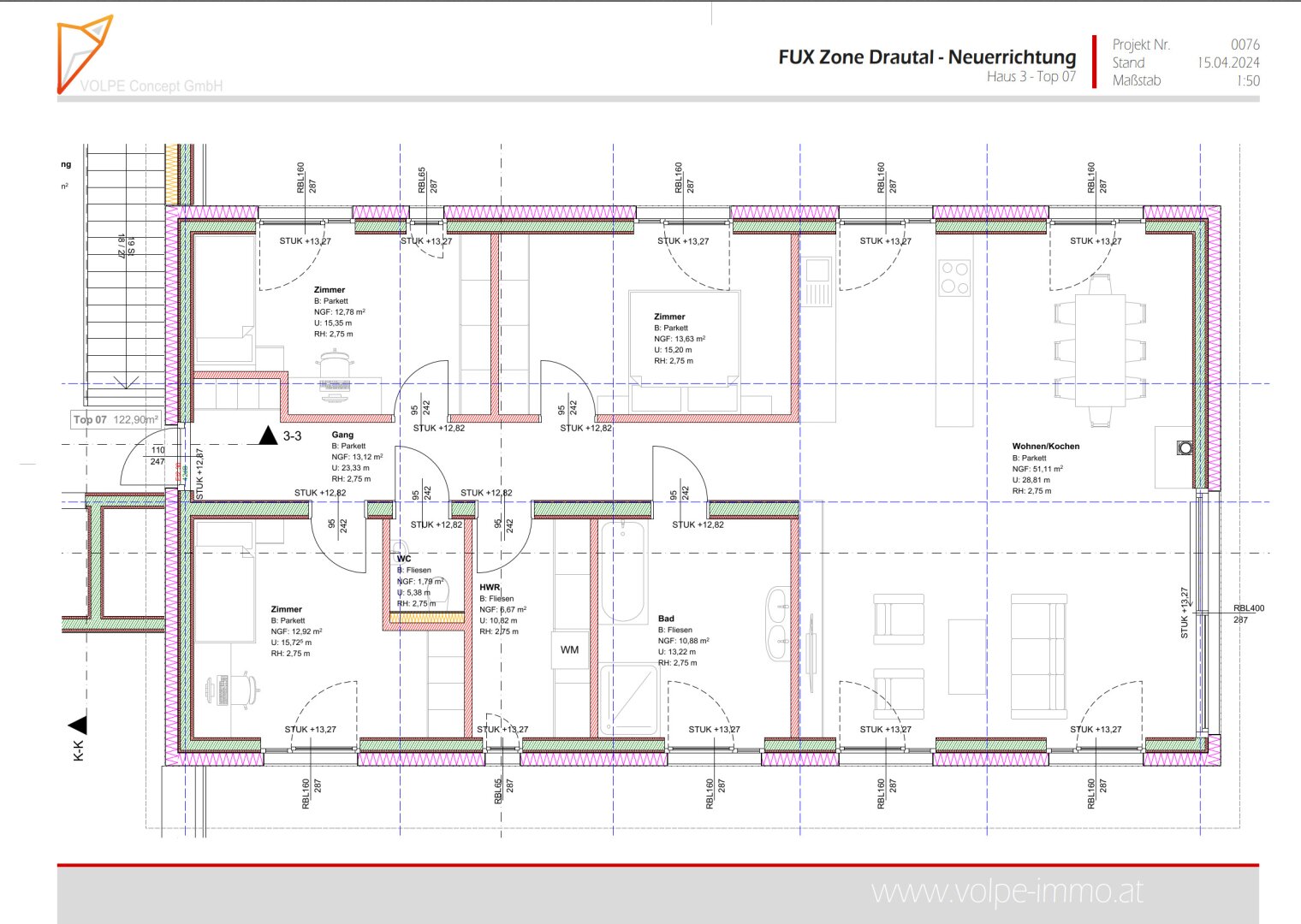Select the HWR room label
Viewport: 1301px width, 924px height.
[x=490, y=588]
